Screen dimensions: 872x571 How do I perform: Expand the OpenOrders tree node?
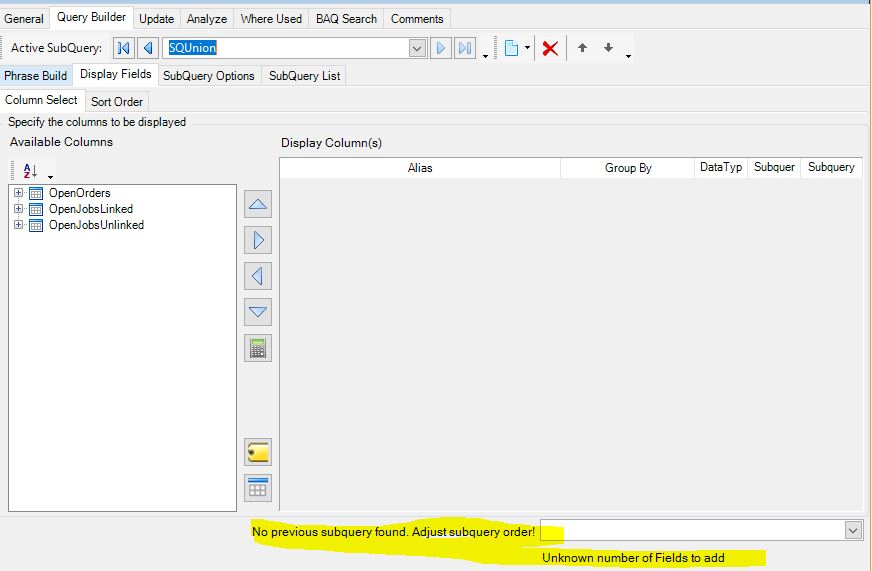pos(18,193)
